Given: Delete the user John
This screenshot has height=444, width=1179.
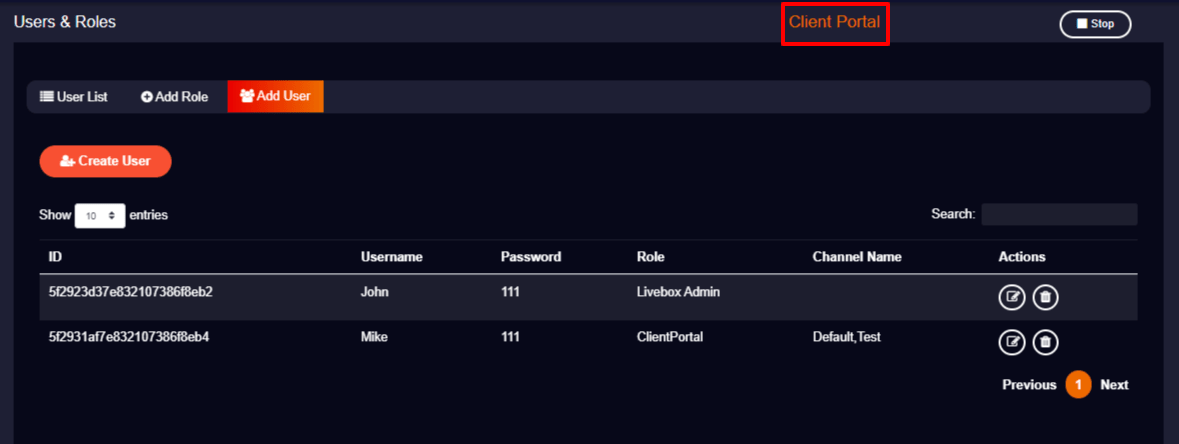Looking at the screenshot, I should pos(1045,298).
